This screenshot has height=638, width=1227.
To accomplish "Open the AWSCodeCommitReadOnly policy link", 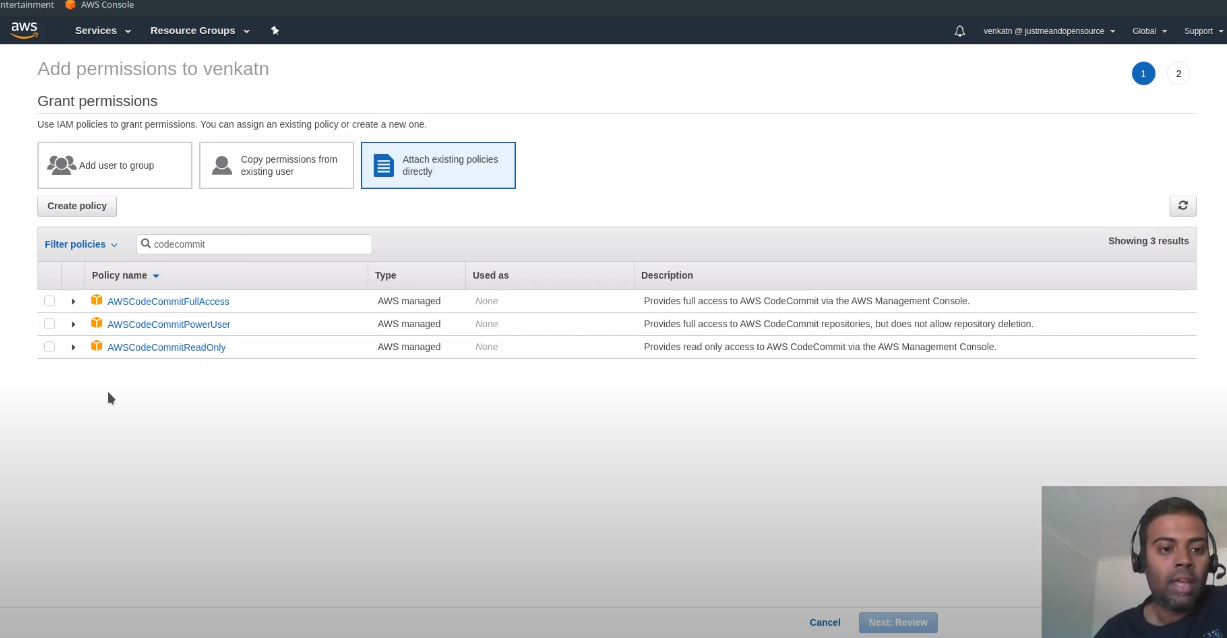I will pyautogui.click(x=166, y=347).
